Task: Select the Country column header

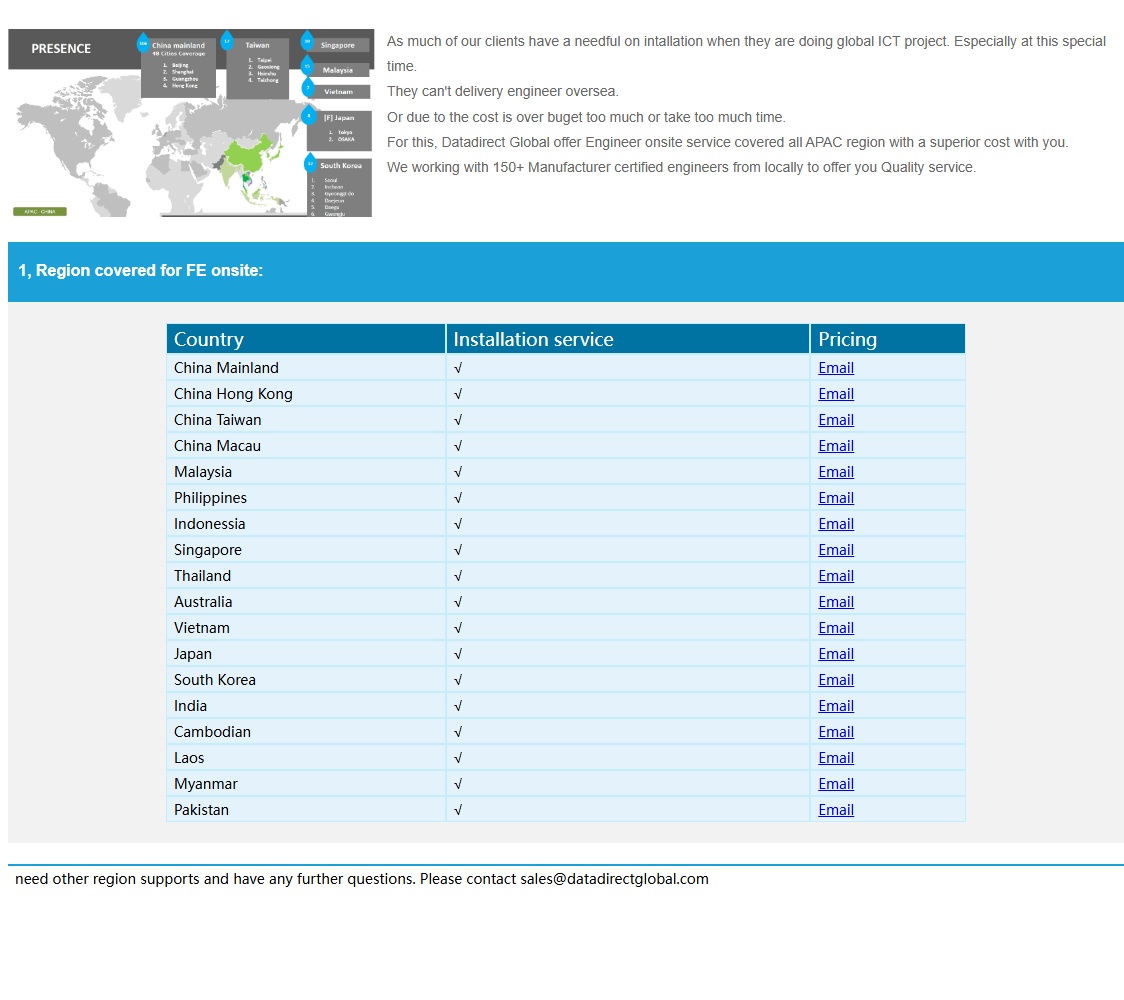Action: point(306,339)
